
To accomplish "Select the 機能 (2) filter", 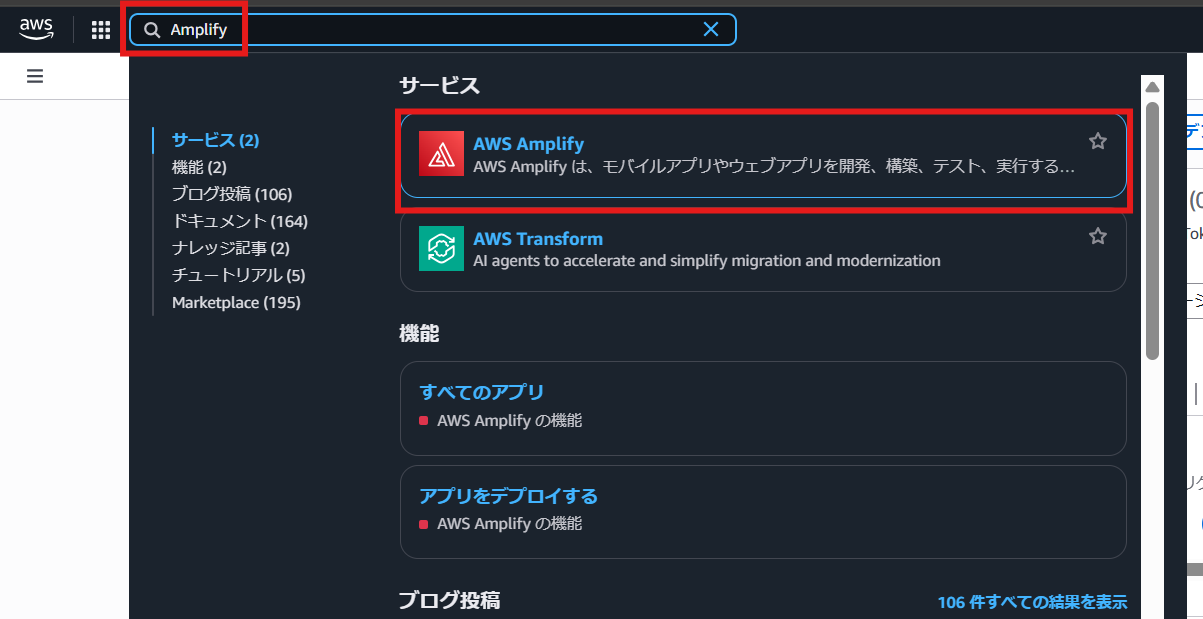I will tap(199, 167).
